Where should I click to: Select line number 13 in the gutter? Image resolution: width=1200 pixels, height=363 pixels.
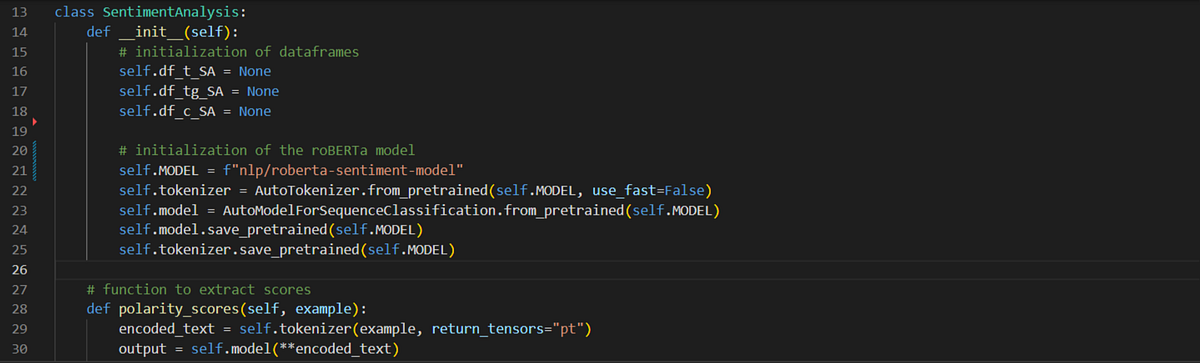[x=17, y=14]
